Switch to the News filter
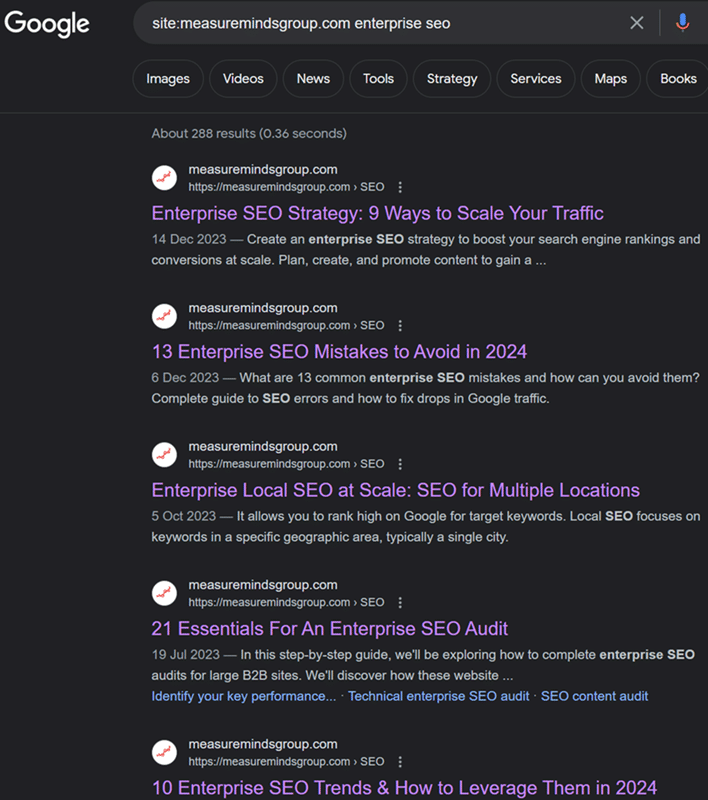The height and width of the screenshot is (800, 708). pos(313,79)
